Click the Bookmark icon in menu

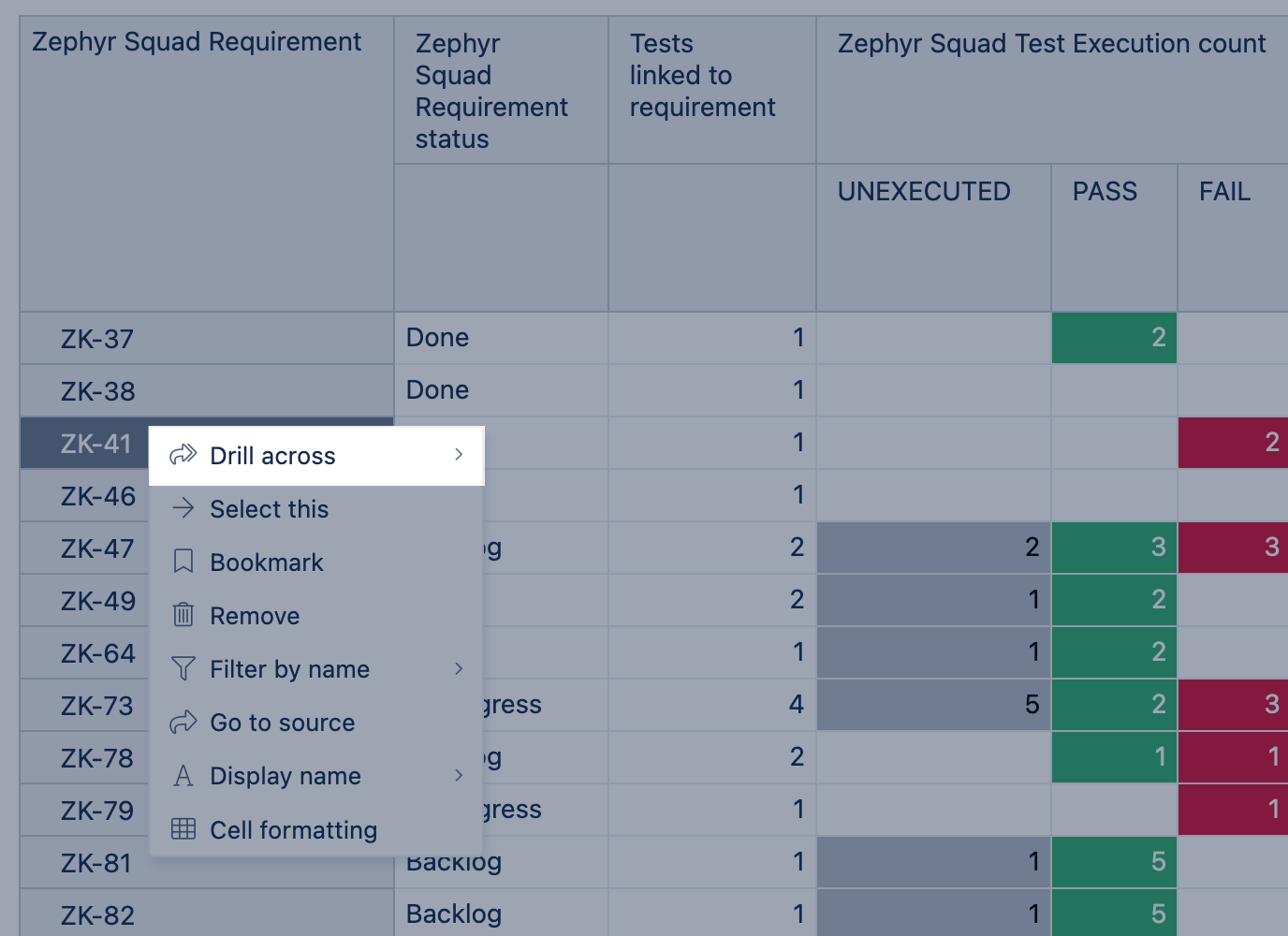click(x=183, y=562)
